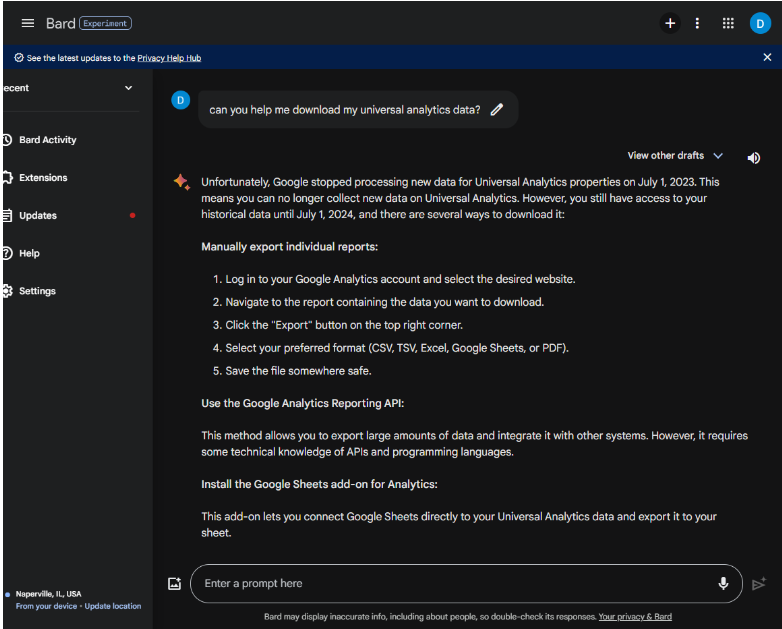This screenshot has width=782, height=629.
Task: Click 'Save the file somewhere safe.' step
Action: pos(298,371)
